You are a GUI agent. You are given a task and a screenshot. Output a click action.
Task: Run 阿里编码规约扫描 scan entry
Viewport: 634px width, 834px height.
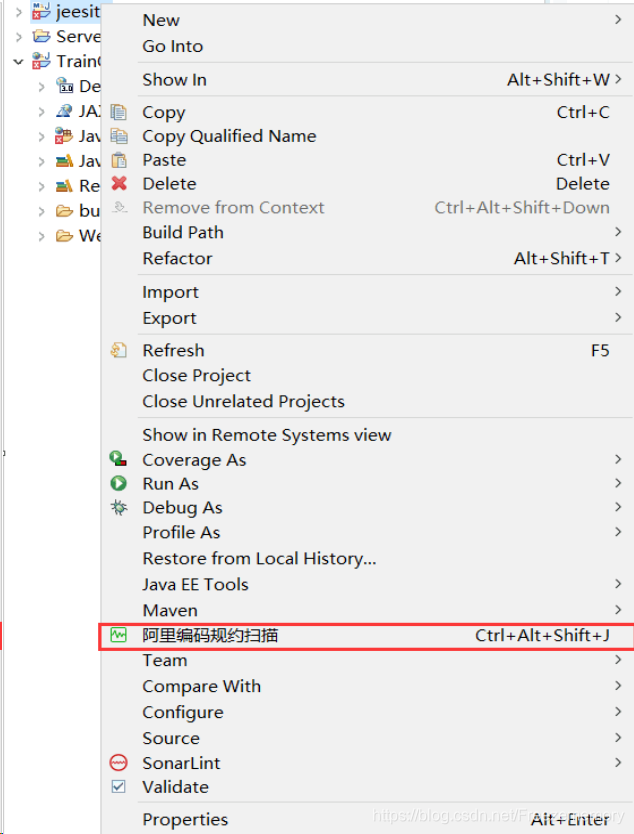(367, 636)
